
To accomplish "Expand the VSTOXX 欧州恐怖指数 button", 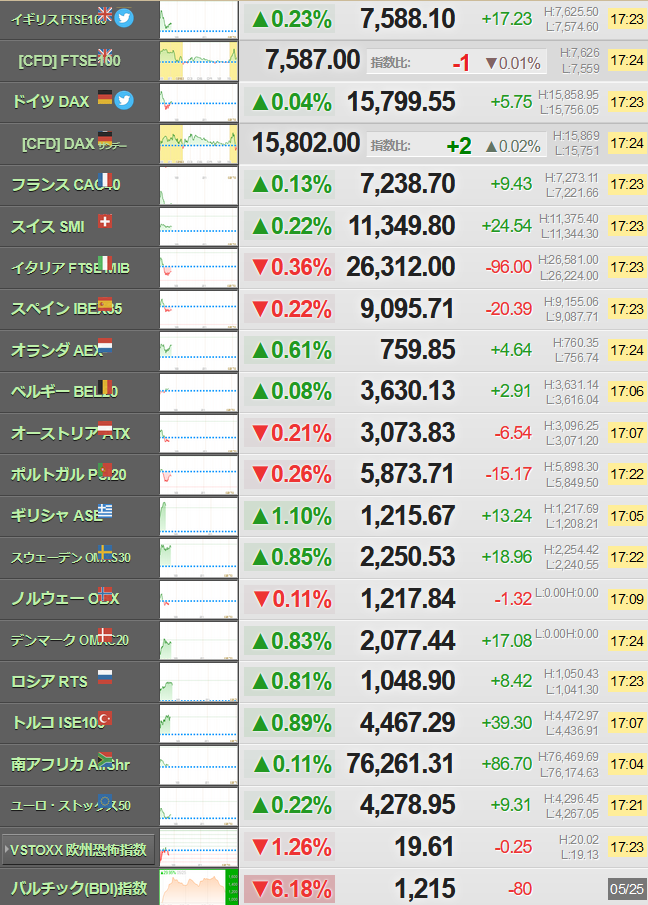I will (78, 850).
